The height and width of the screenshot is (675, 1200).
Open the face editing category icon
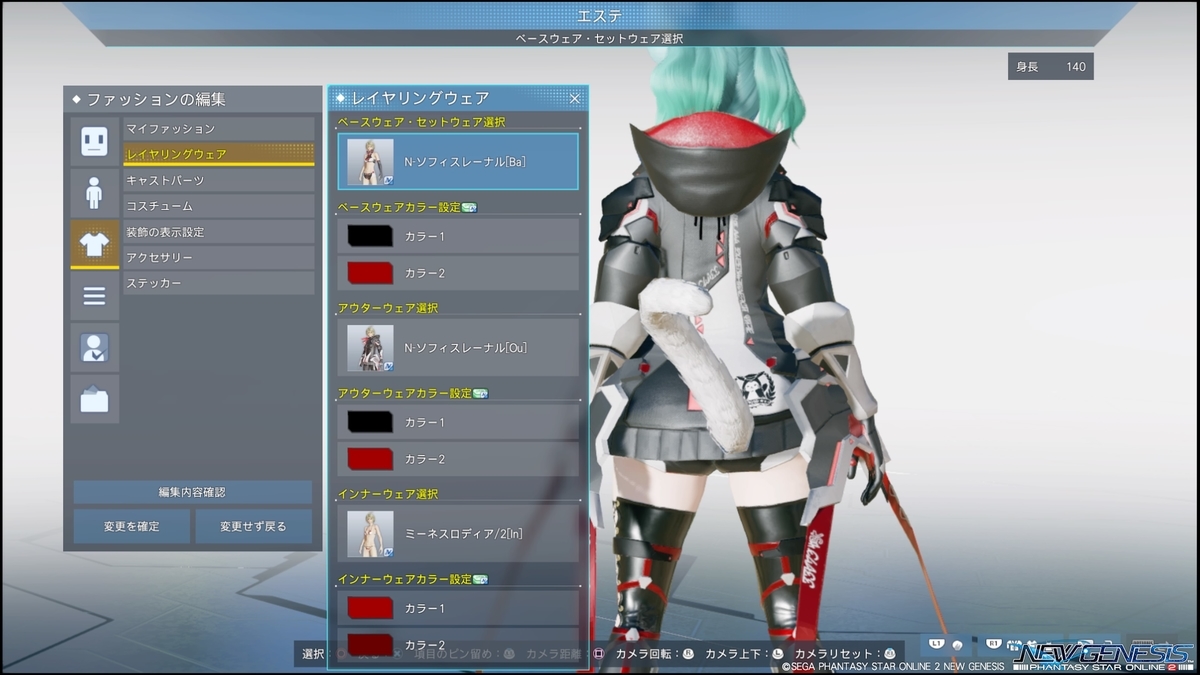(94, 140)
